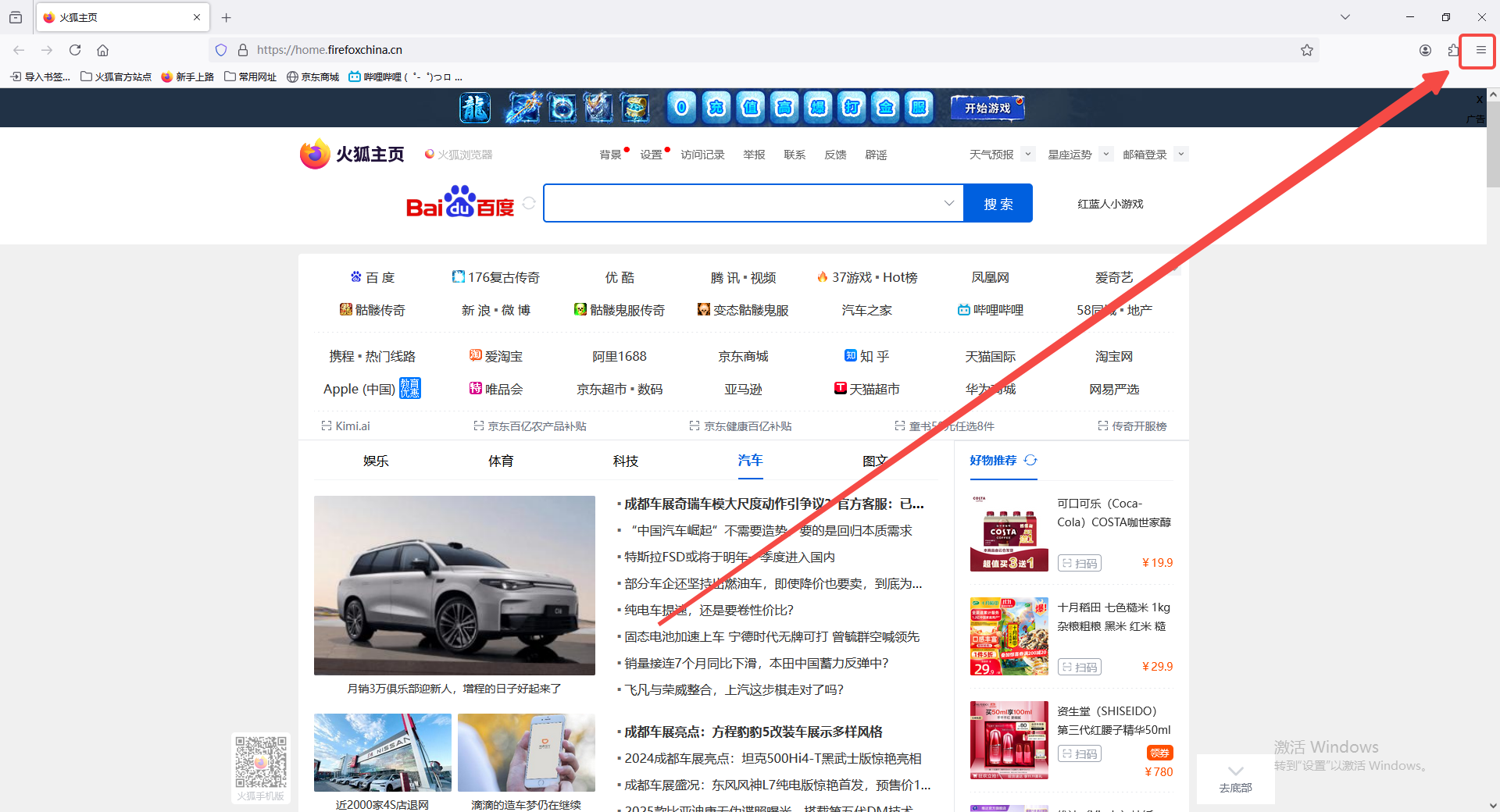Image resolution: width=1500 pixels, height=812 pixels.
Task: Click the Baidu search input field
Action: point(742,203)
